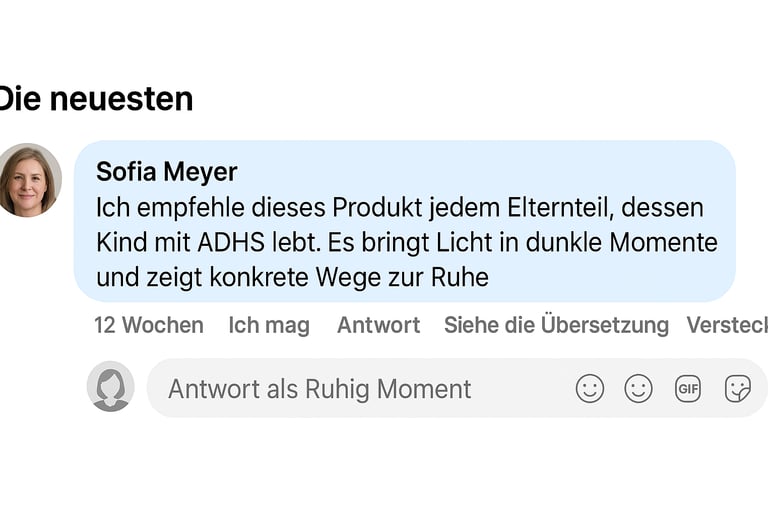
Task: Open the GIF picker
Action: [x=688, y=388]
